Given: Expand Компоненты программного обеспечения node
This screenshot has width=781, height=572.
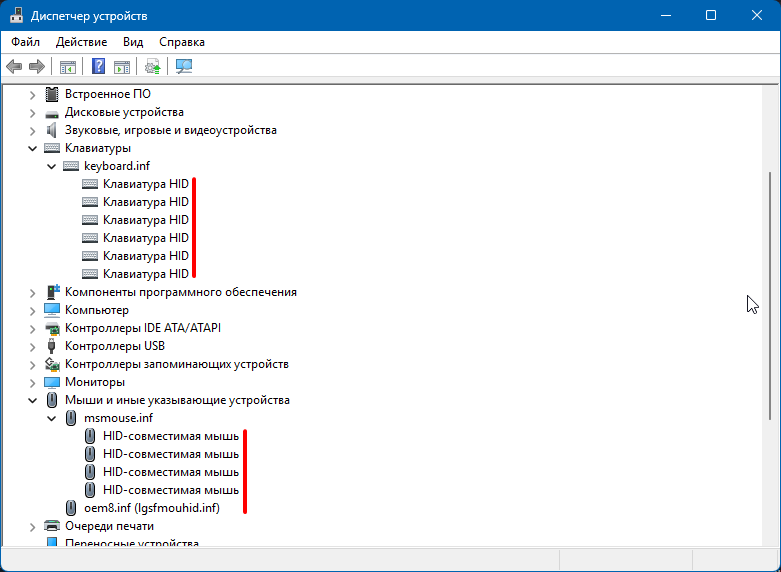Looking at the screenshot, I should [32, 292].
